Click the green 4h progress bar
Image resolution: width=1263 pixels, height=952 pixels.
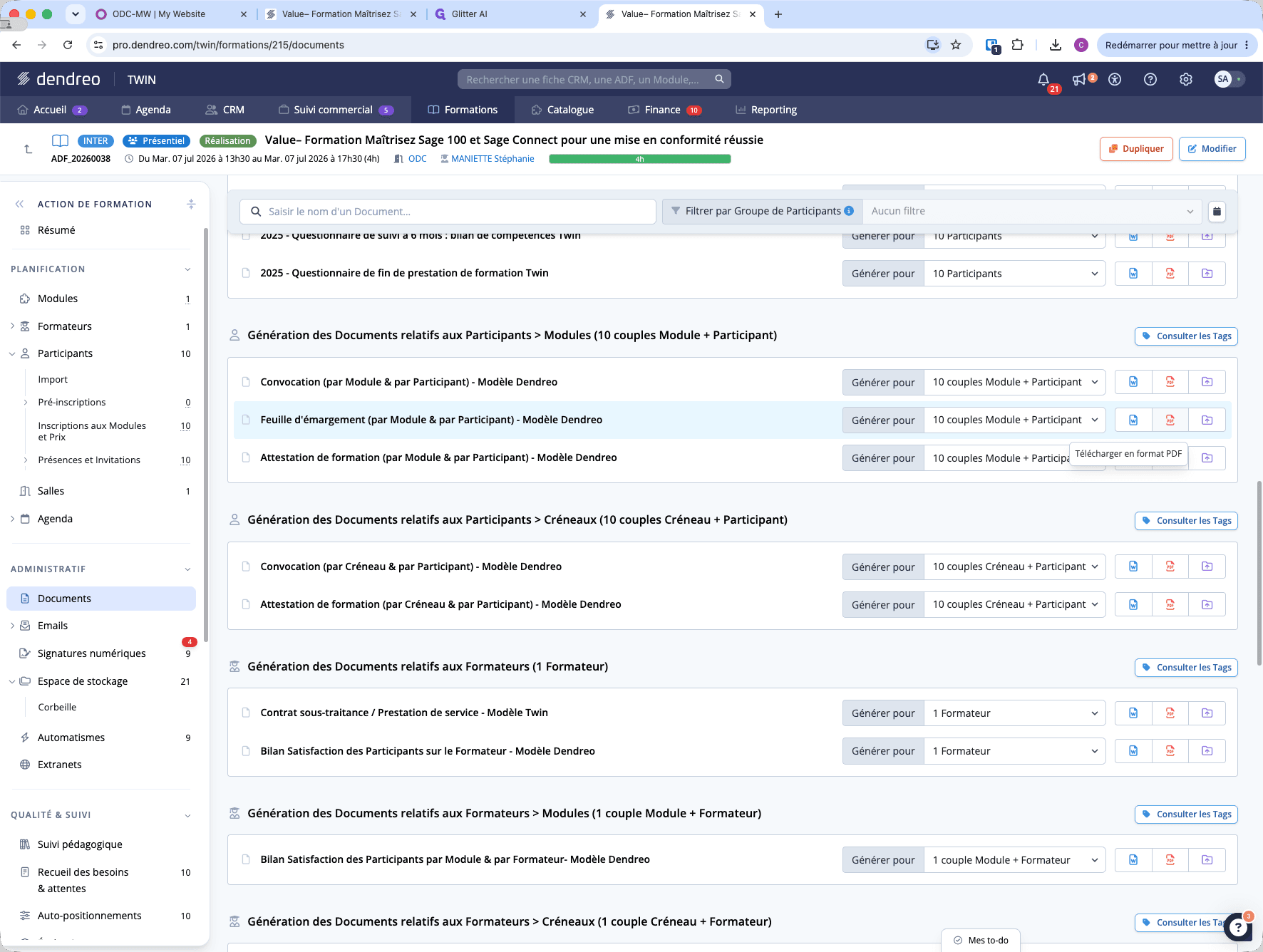coord(640,159)
